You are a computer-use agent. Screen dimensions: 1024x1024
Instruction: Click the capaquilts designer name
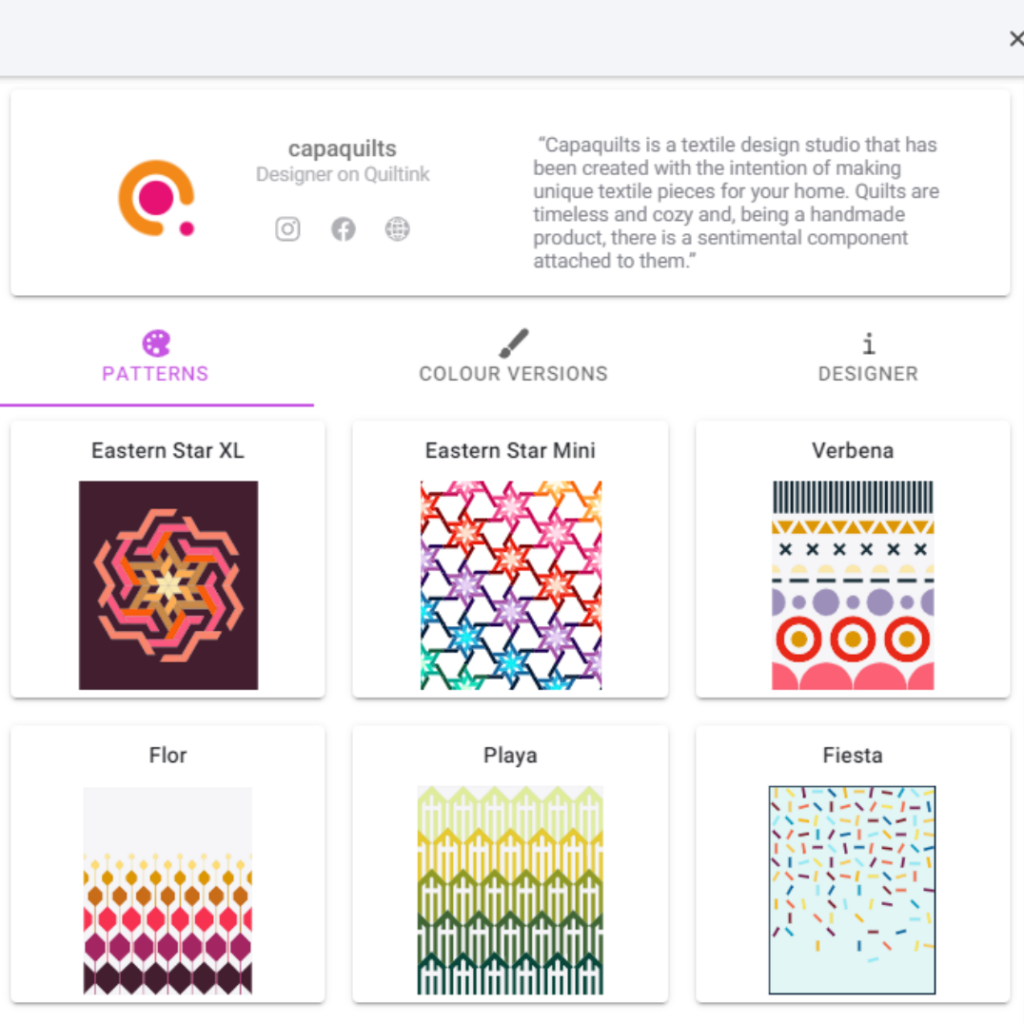point(342,148)
